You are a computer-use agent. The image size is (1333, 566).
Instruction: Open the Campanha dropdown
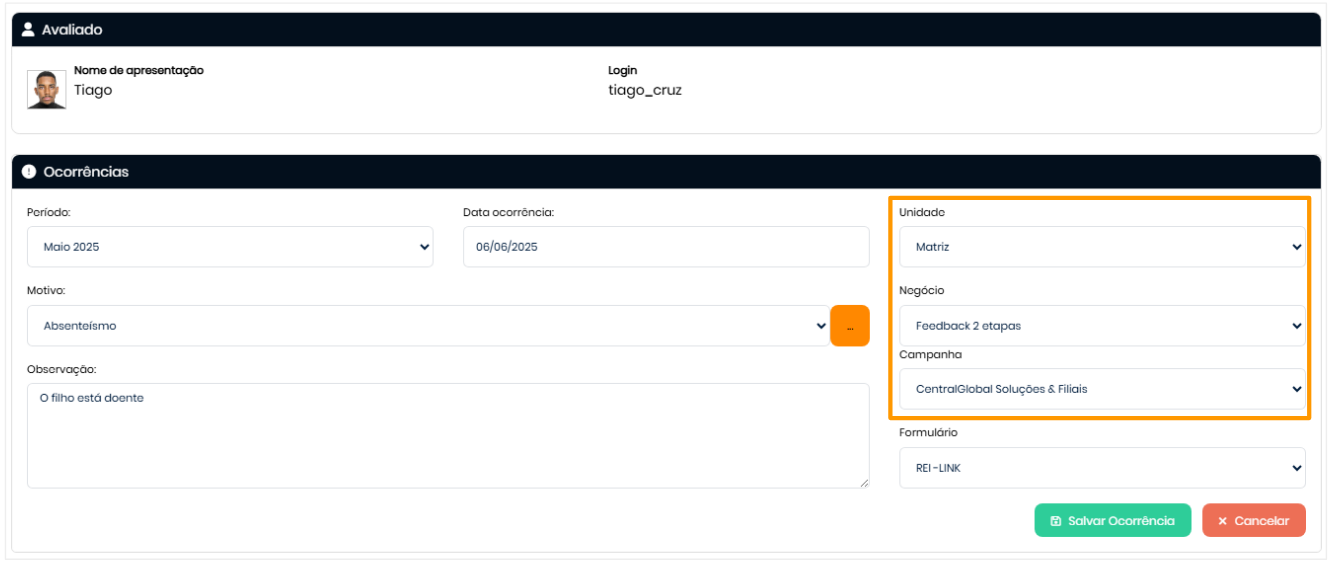(1101, 389)
